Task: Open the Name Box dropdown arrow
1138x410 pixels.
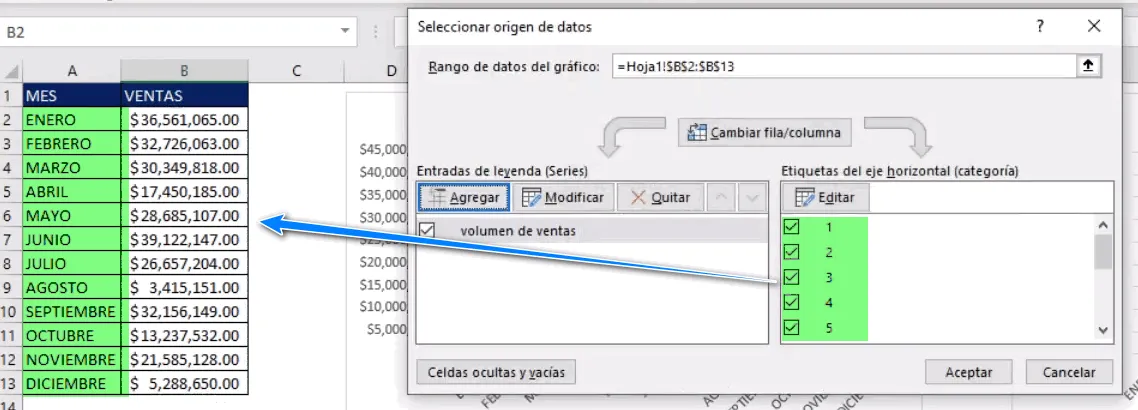Action: pyautogui.click(x=346, y=32)
